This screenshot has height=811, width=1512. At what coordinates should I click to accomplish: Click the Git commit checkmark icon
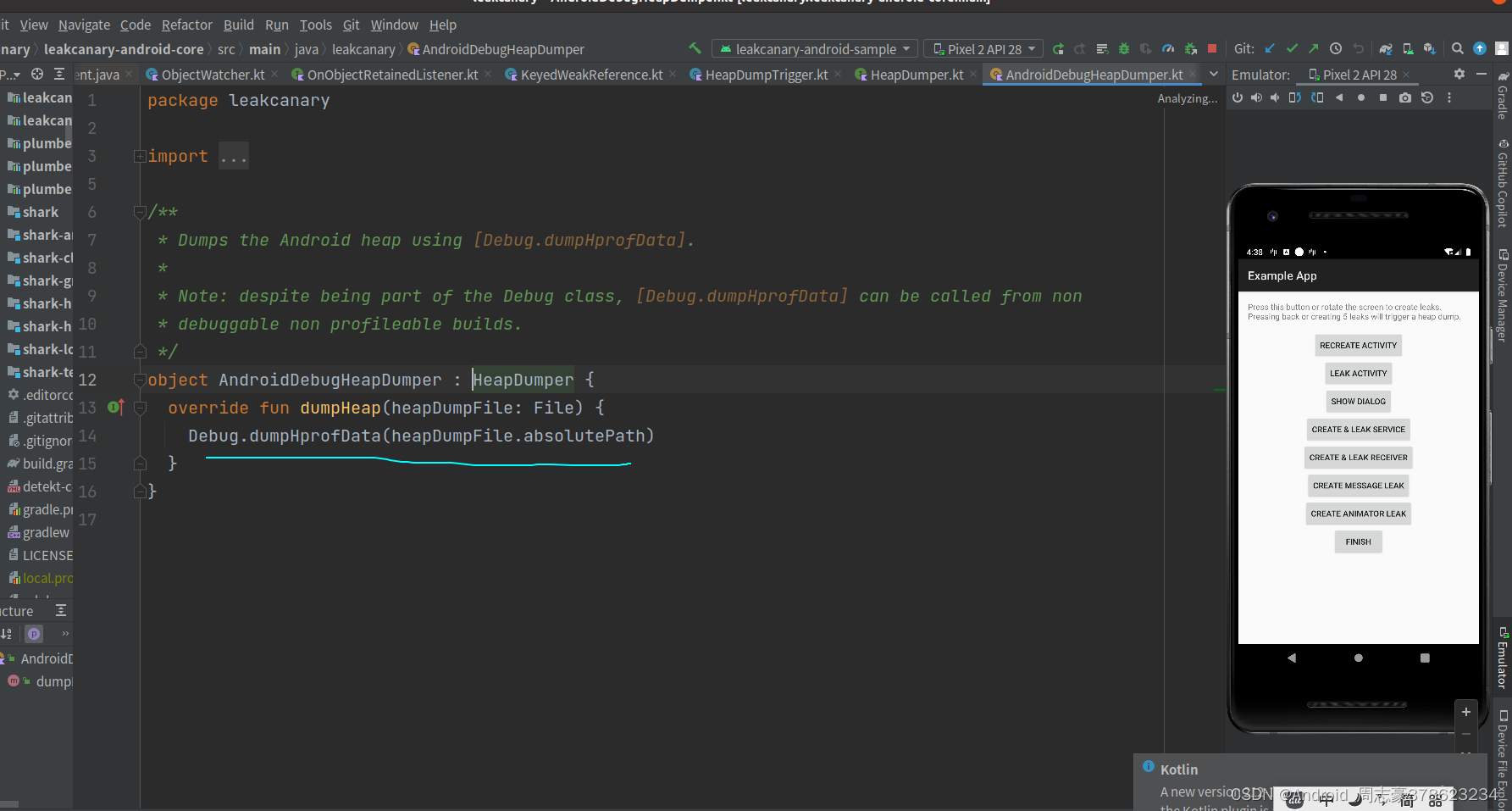click(1292, 49)
